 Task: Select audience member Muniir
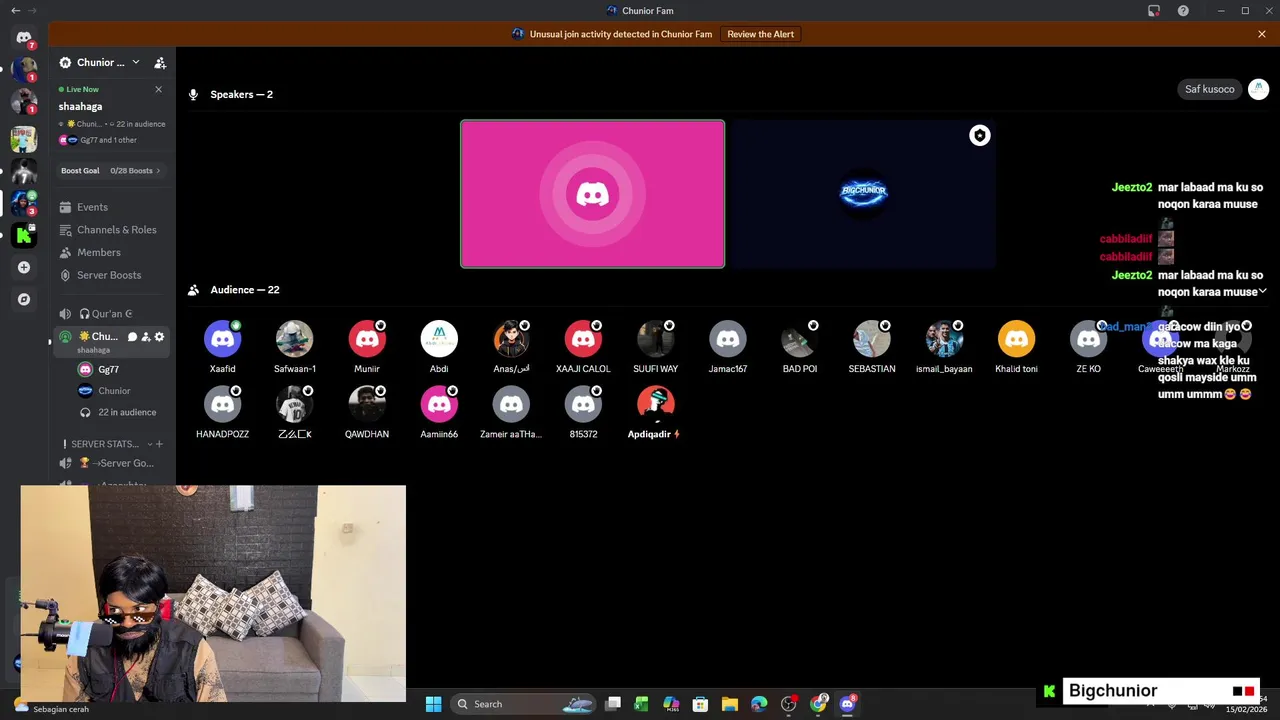[367, 347]
